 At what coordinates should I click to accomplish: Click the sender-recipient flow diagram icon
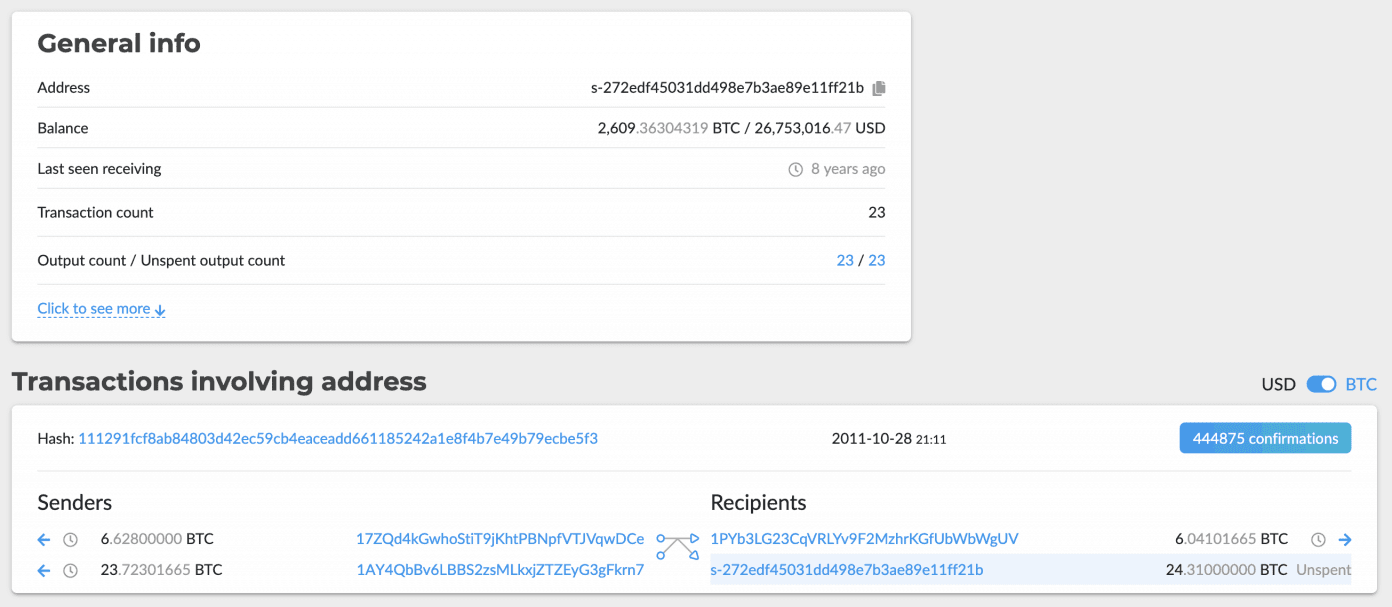coord(677,547)
